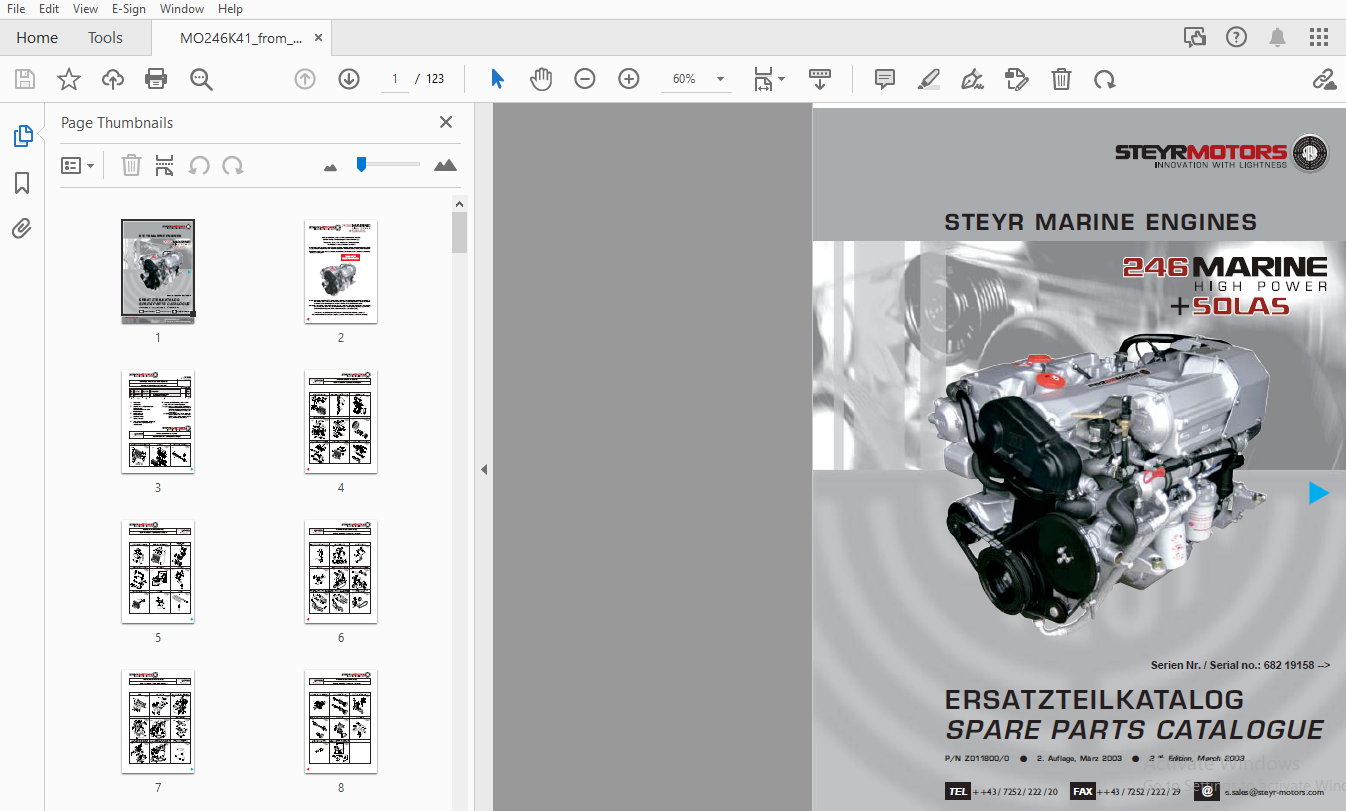This screenshot has width=1346, height=811.
Task: Open the find text magnifier tool
Action: click(x=202, y=79)
